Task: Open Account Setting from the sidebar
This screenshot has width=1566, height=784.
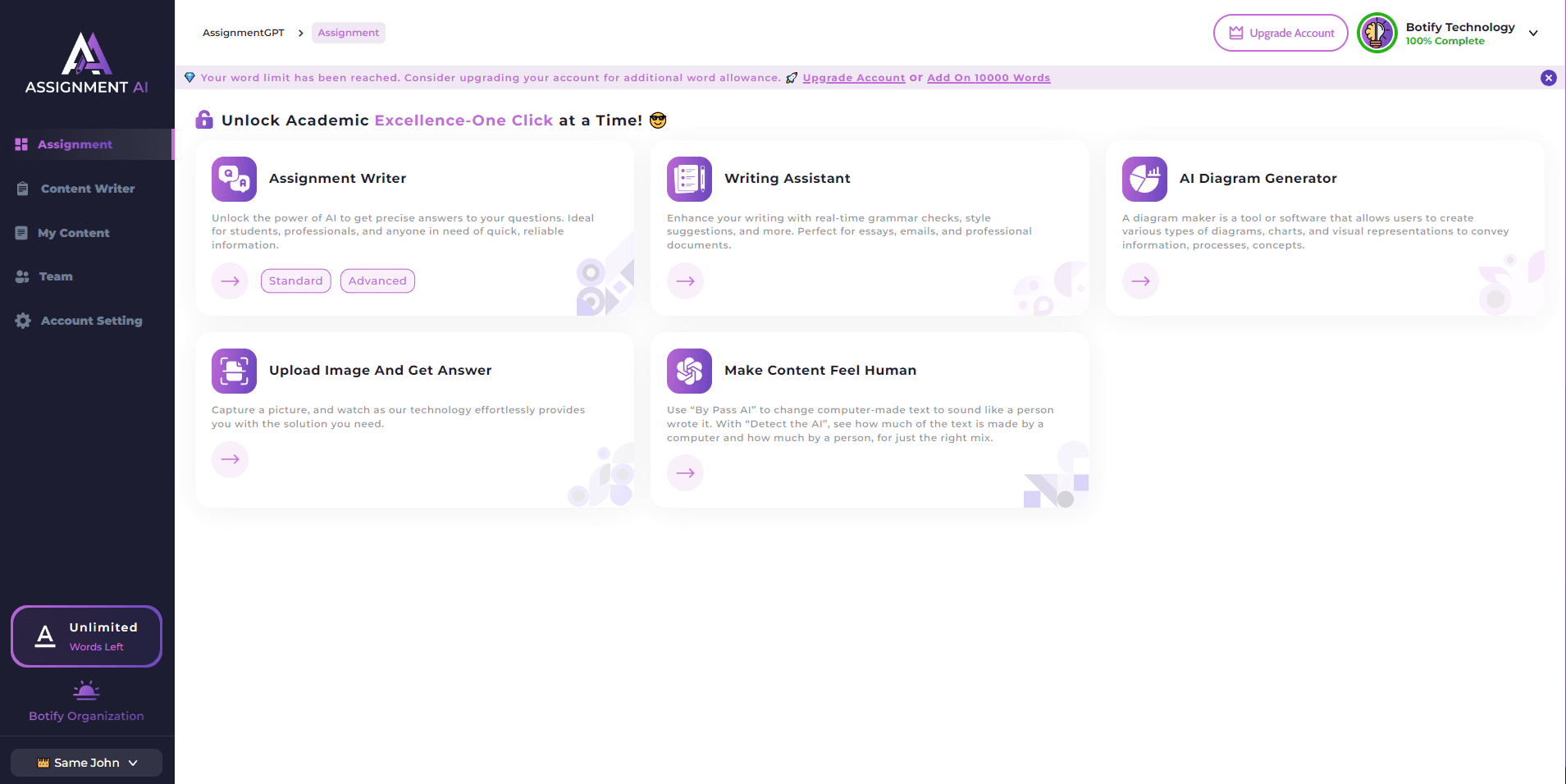Action: 90,321
